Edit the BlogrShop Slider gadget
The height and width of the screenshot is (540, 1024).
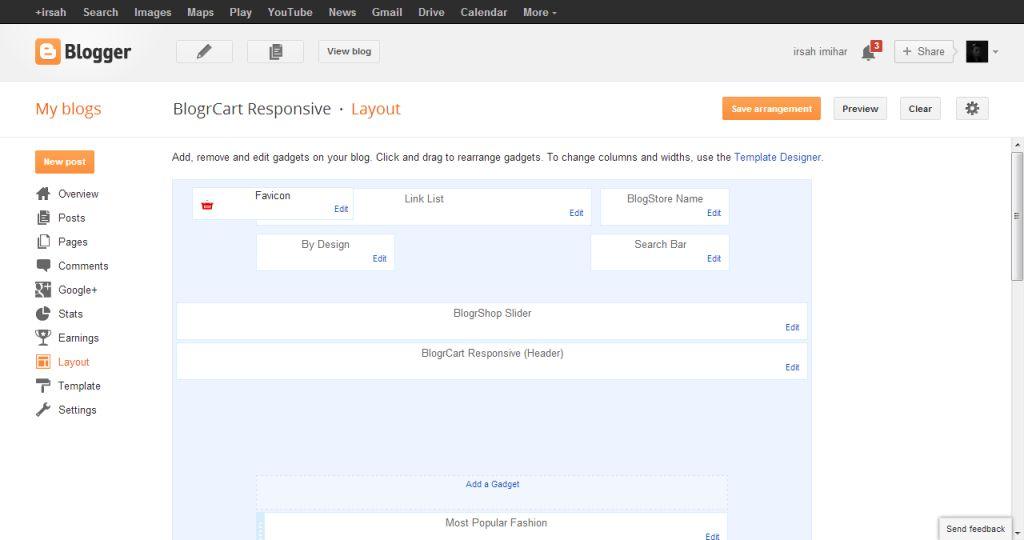(792, 327)
